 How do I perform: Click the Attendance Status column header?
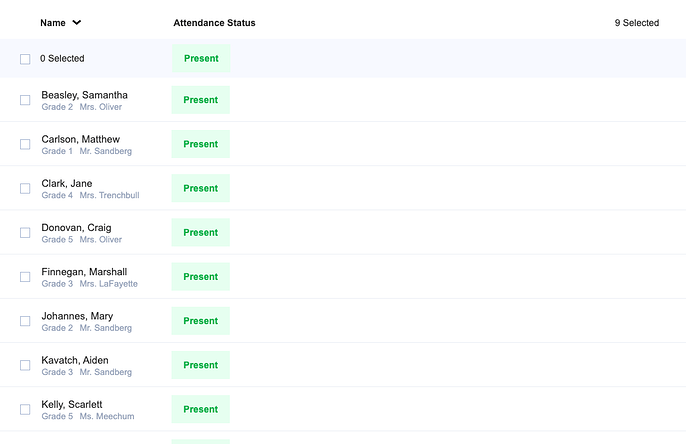pos(214,23)
